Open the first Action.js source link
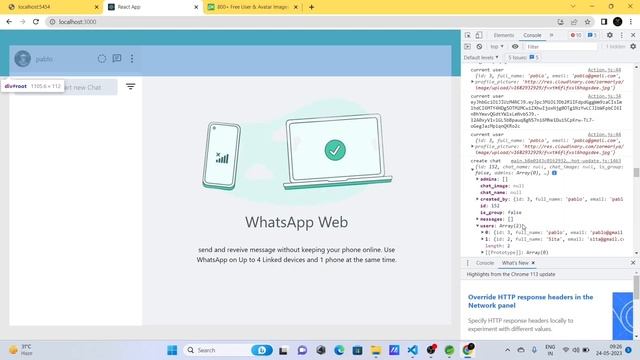640x360 pixels. pos(604,70)
